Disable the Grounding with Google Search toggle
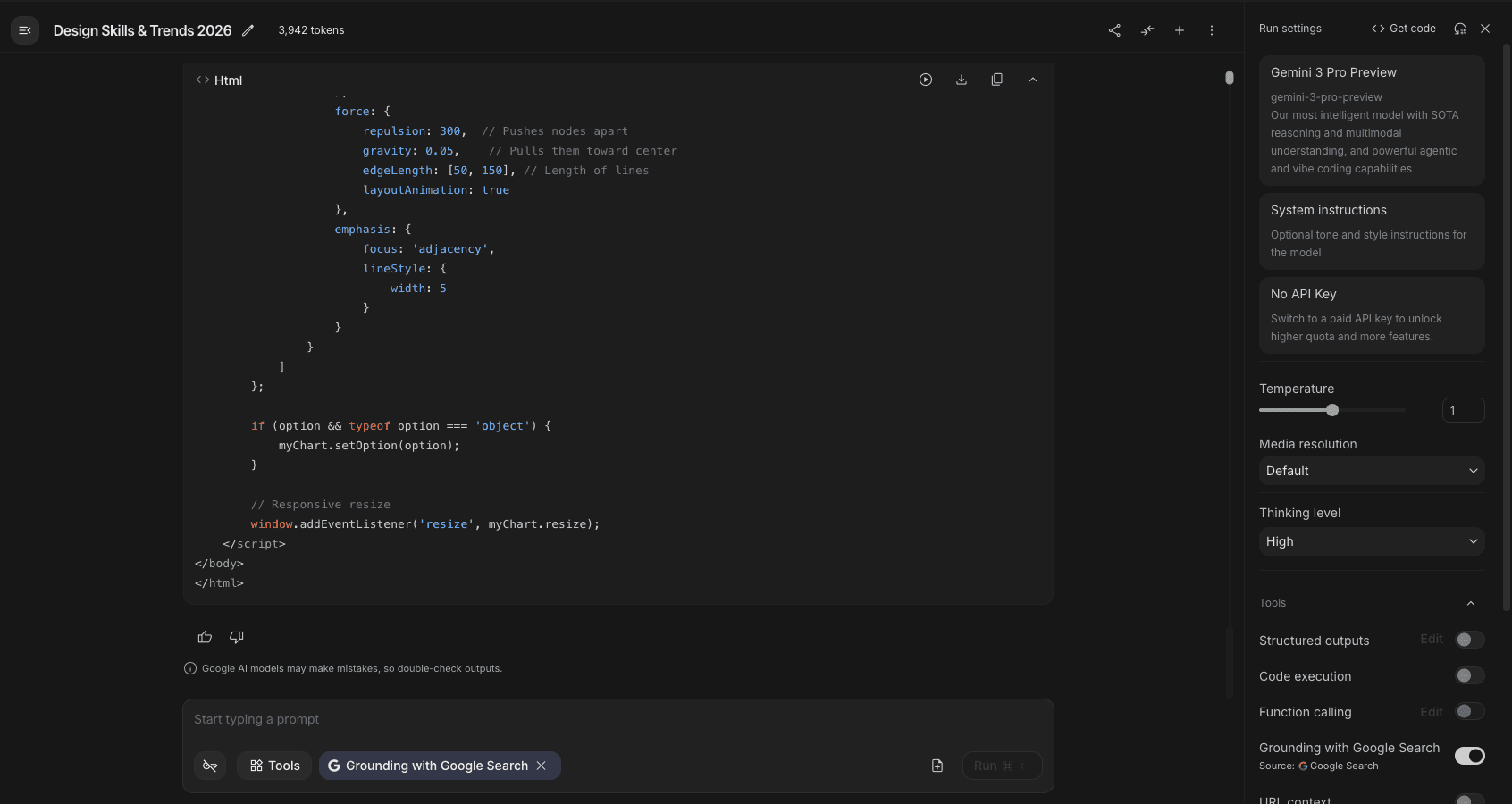1512x804 pixels. pos(1469,756)
